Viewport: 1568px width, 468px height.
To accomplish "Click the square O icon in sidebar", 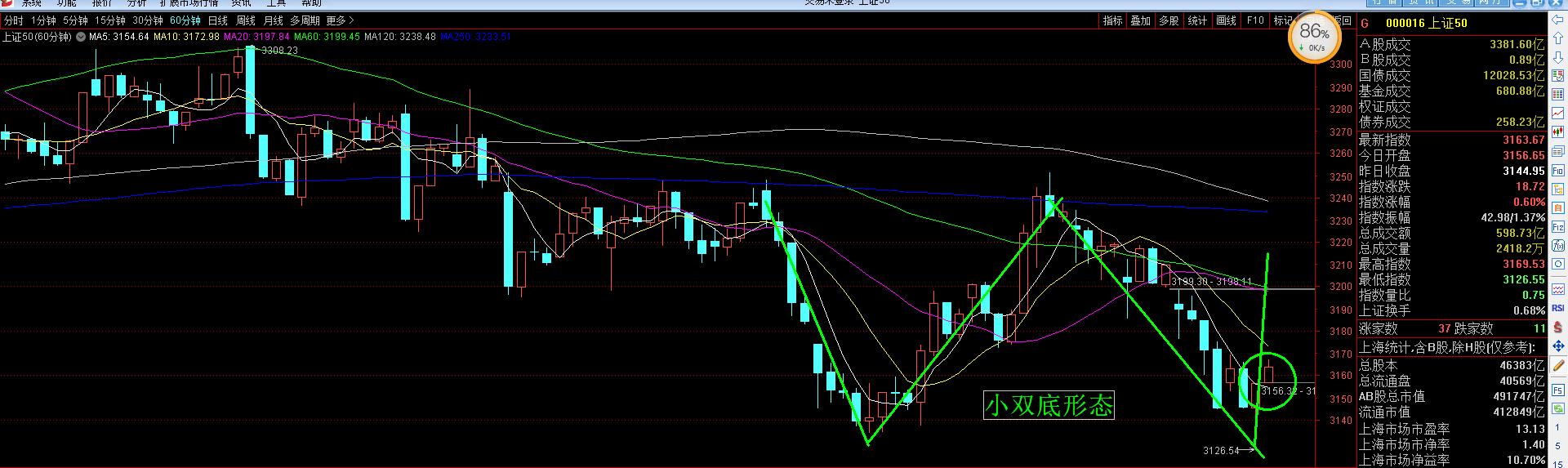I will click(1557, 264).
